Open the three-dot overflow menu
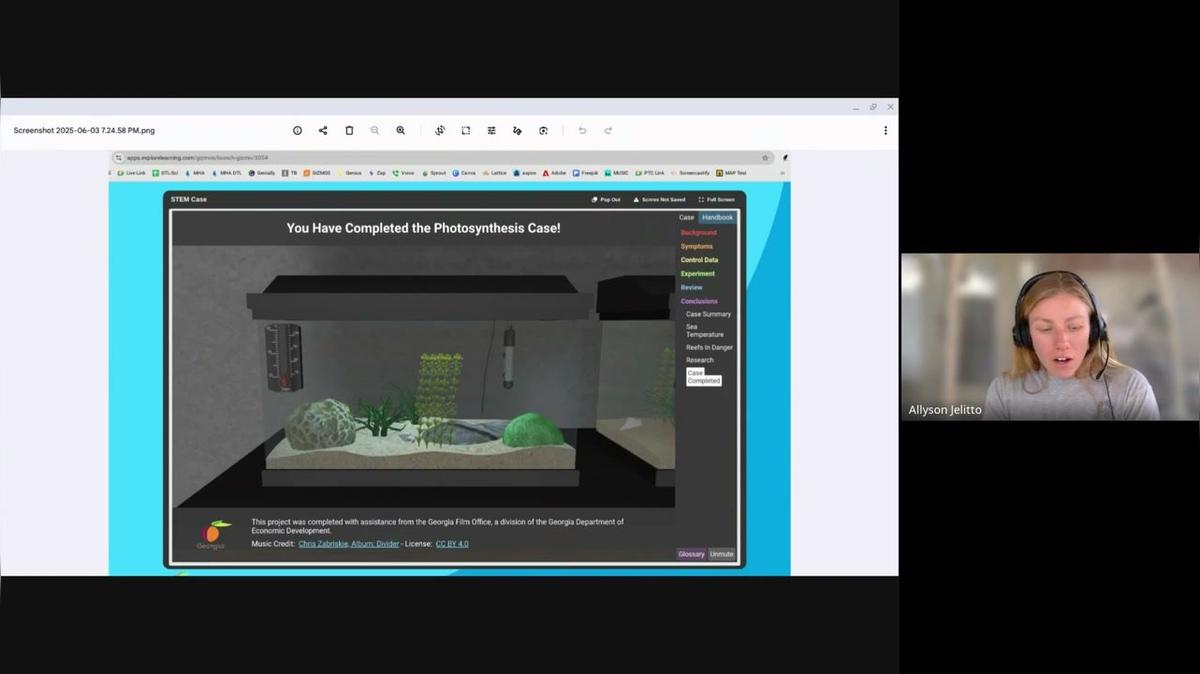 tap(885, 130)
